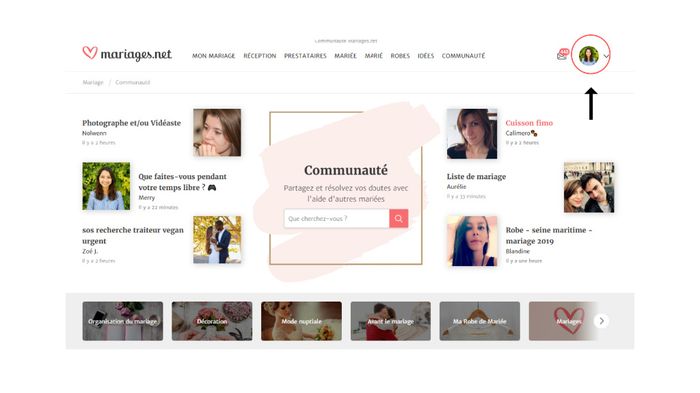Open the MARIÉ menu
The image size is (700, 393).
(374, 56)
